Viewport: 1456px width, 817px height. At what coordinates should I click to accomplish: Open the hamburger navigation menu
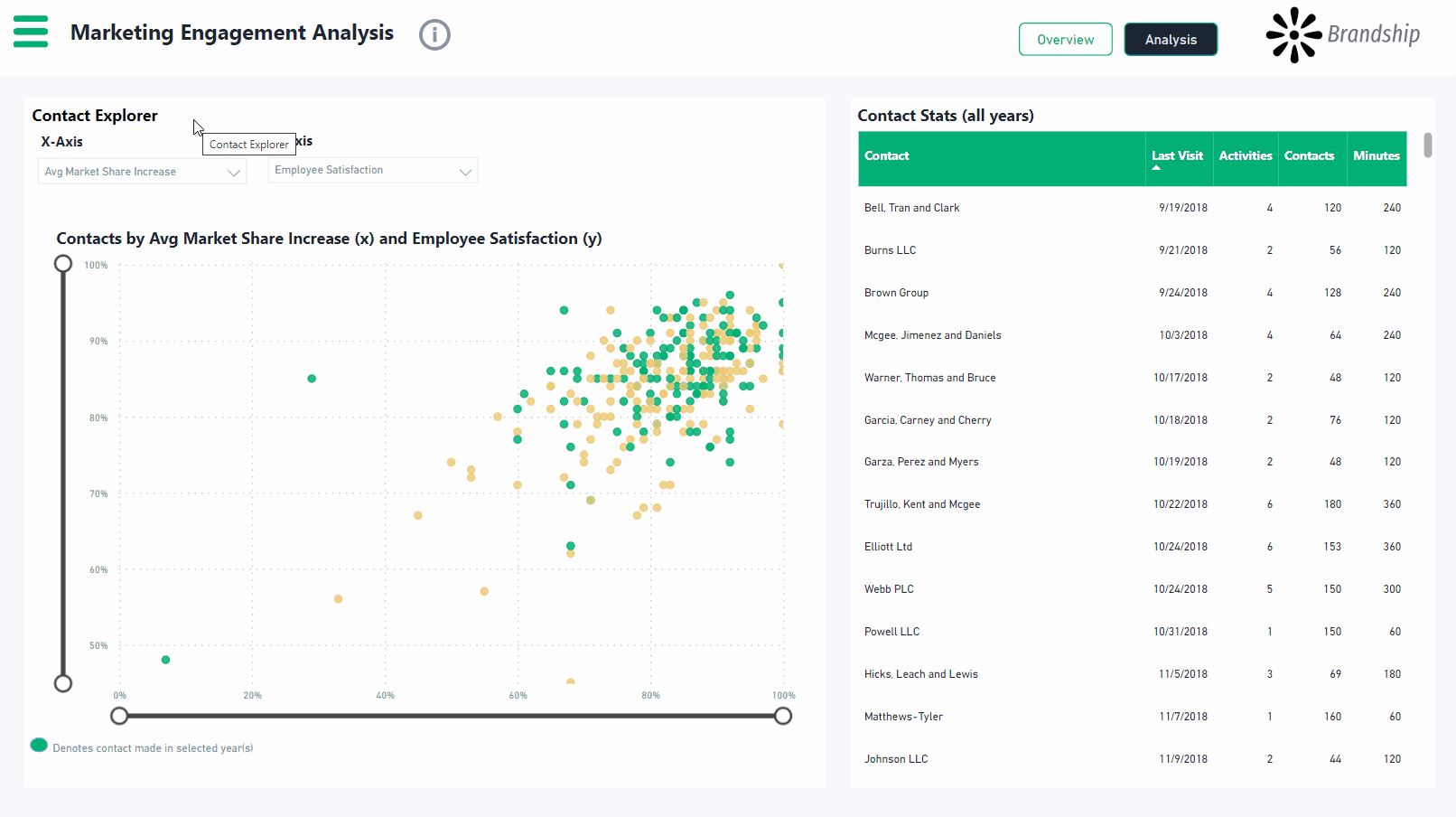(30, 31)
